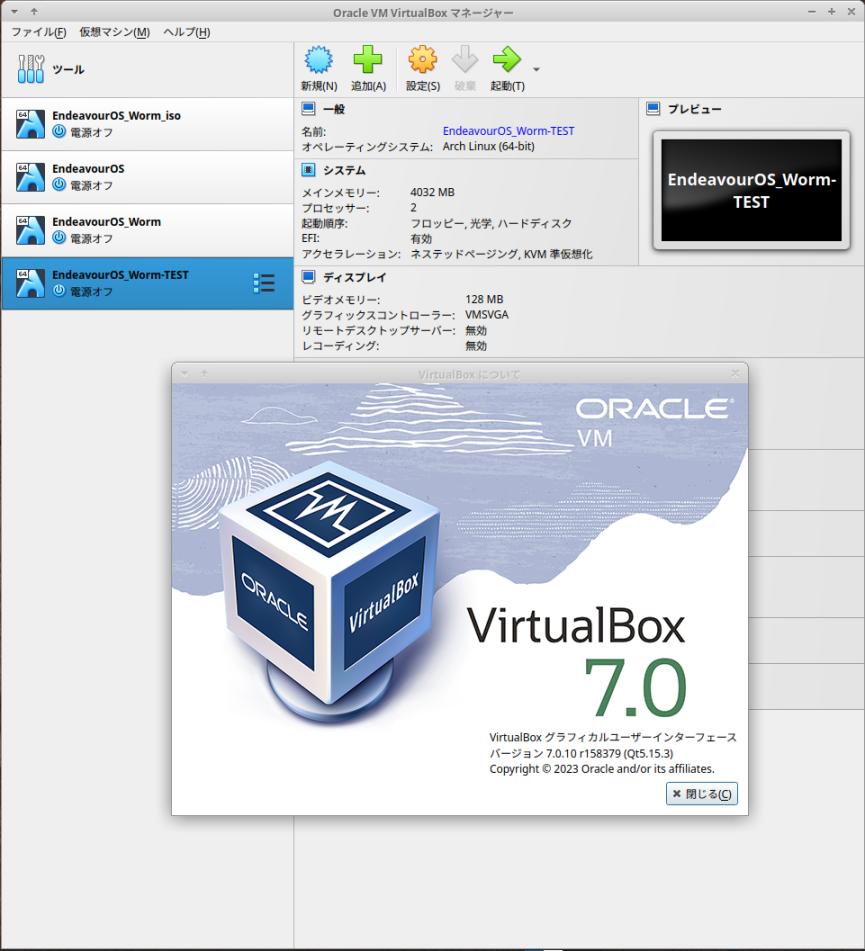Close the VirtualBox について dialog via X
The image size is (865, 951).
[x=735, y=374]
